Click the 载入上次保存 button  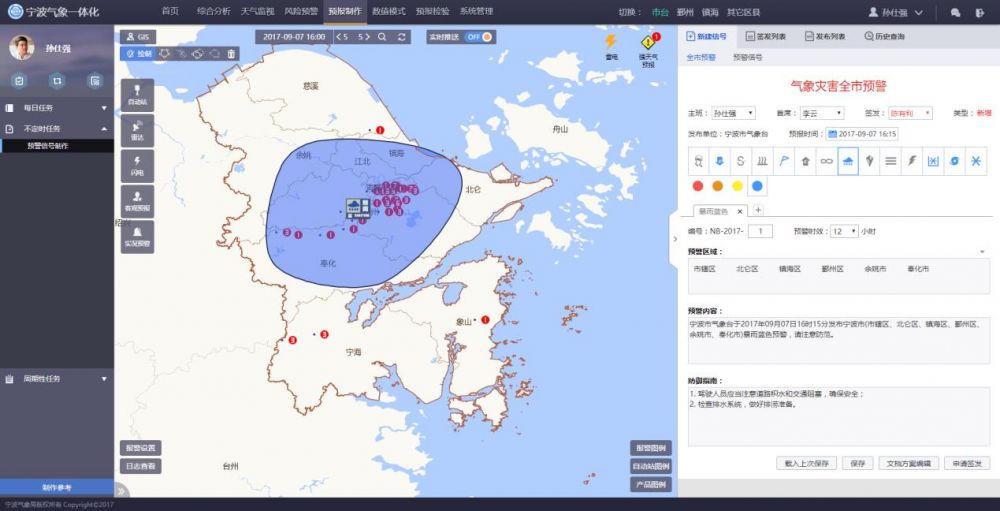coord(806,463)
